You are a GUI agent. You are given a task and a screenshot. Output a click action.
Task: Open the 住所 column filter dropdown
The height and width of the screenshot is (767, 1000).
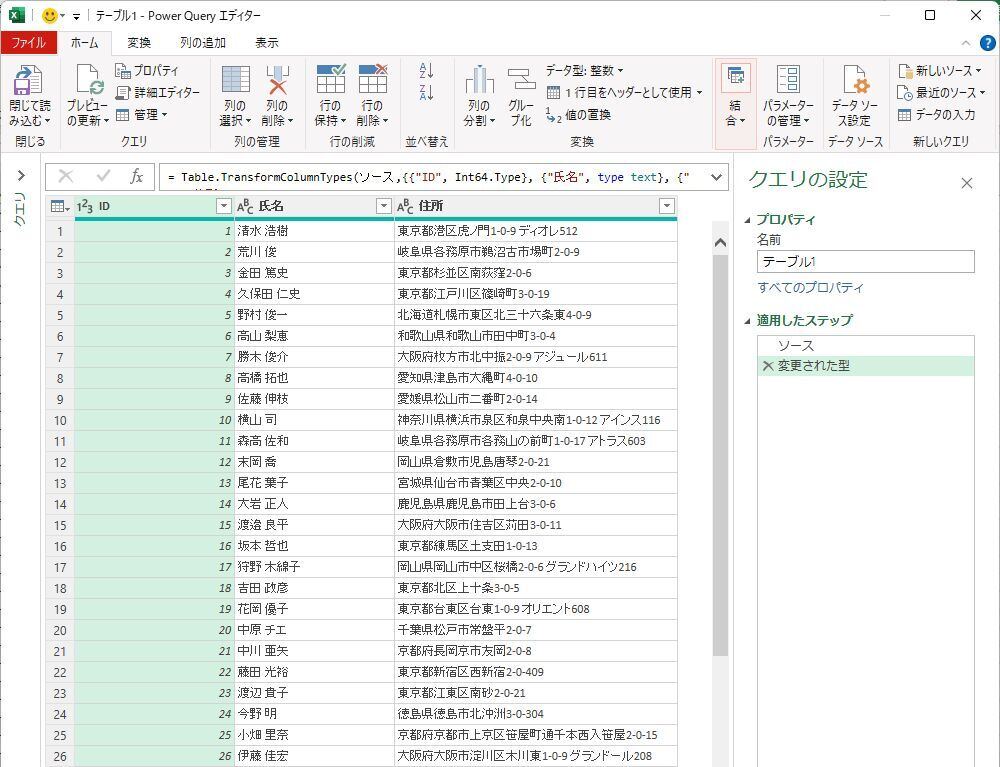pyautogui.click(x=666, y=206)
